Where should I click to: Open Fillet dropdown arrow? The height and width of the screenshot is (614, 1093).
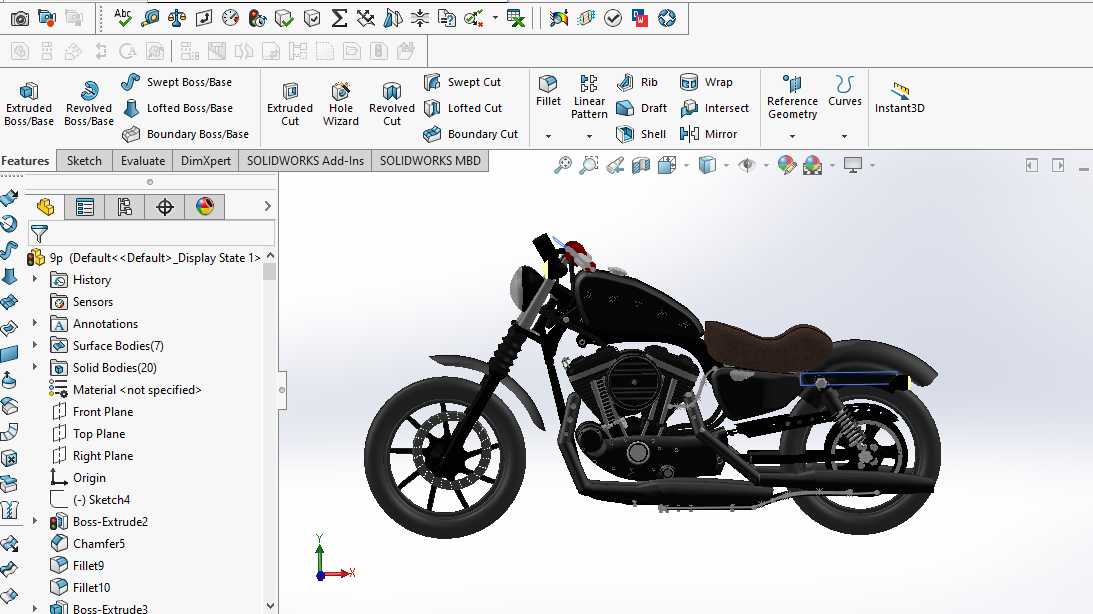[x=548, y=136]
